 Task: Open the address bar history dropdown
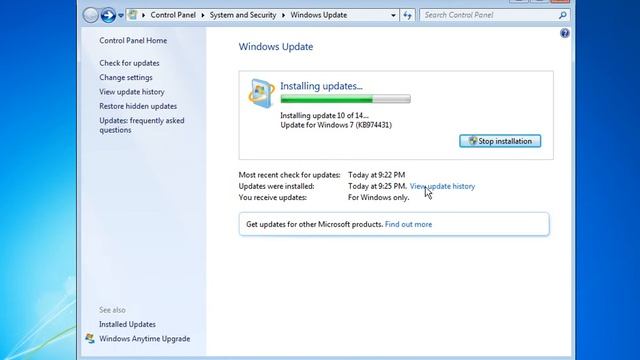[393, 16]
